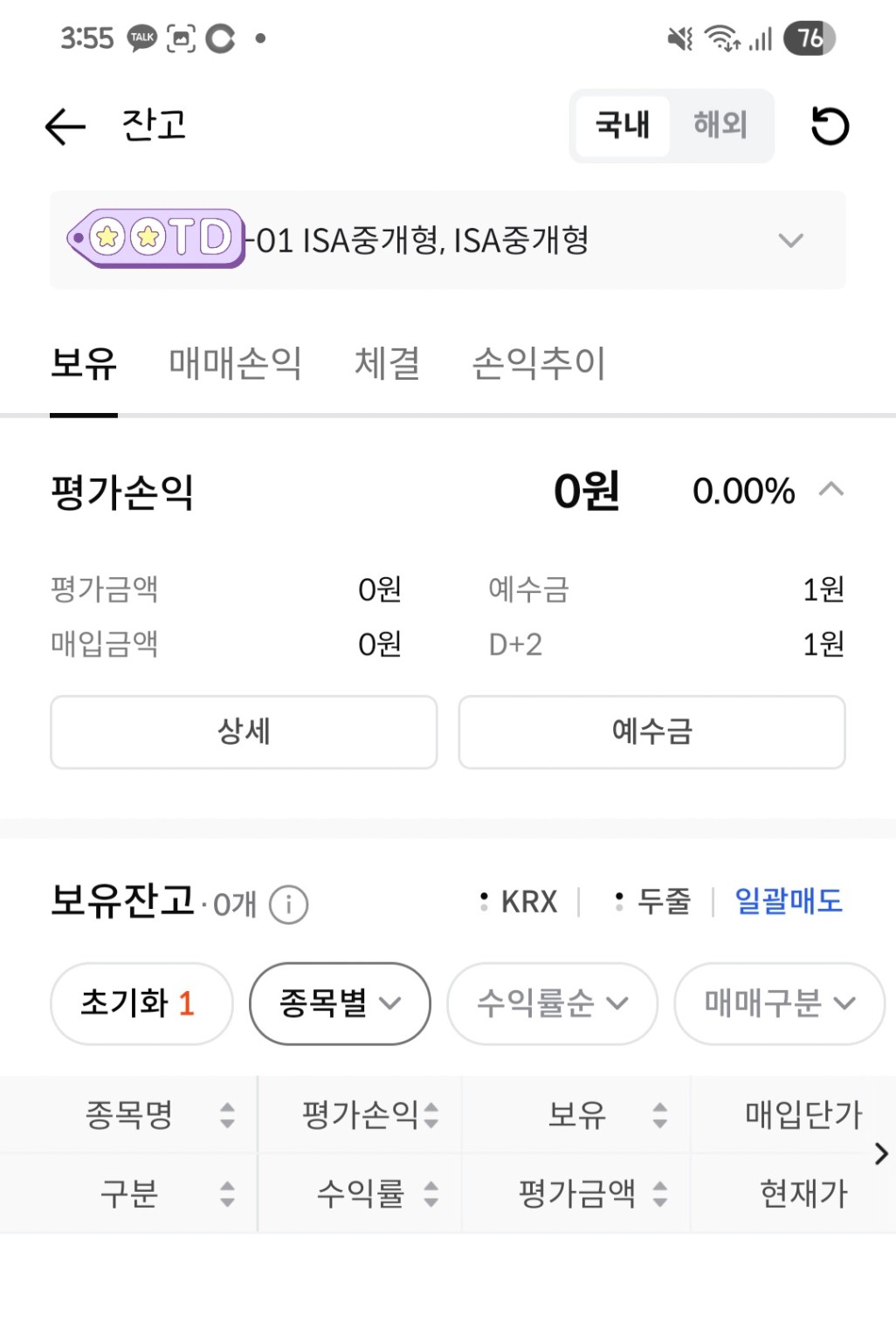The height and width of the screenshot is (1322, 896).
Task: Open the 보유잔고 info icon
Action: [288, 905]
